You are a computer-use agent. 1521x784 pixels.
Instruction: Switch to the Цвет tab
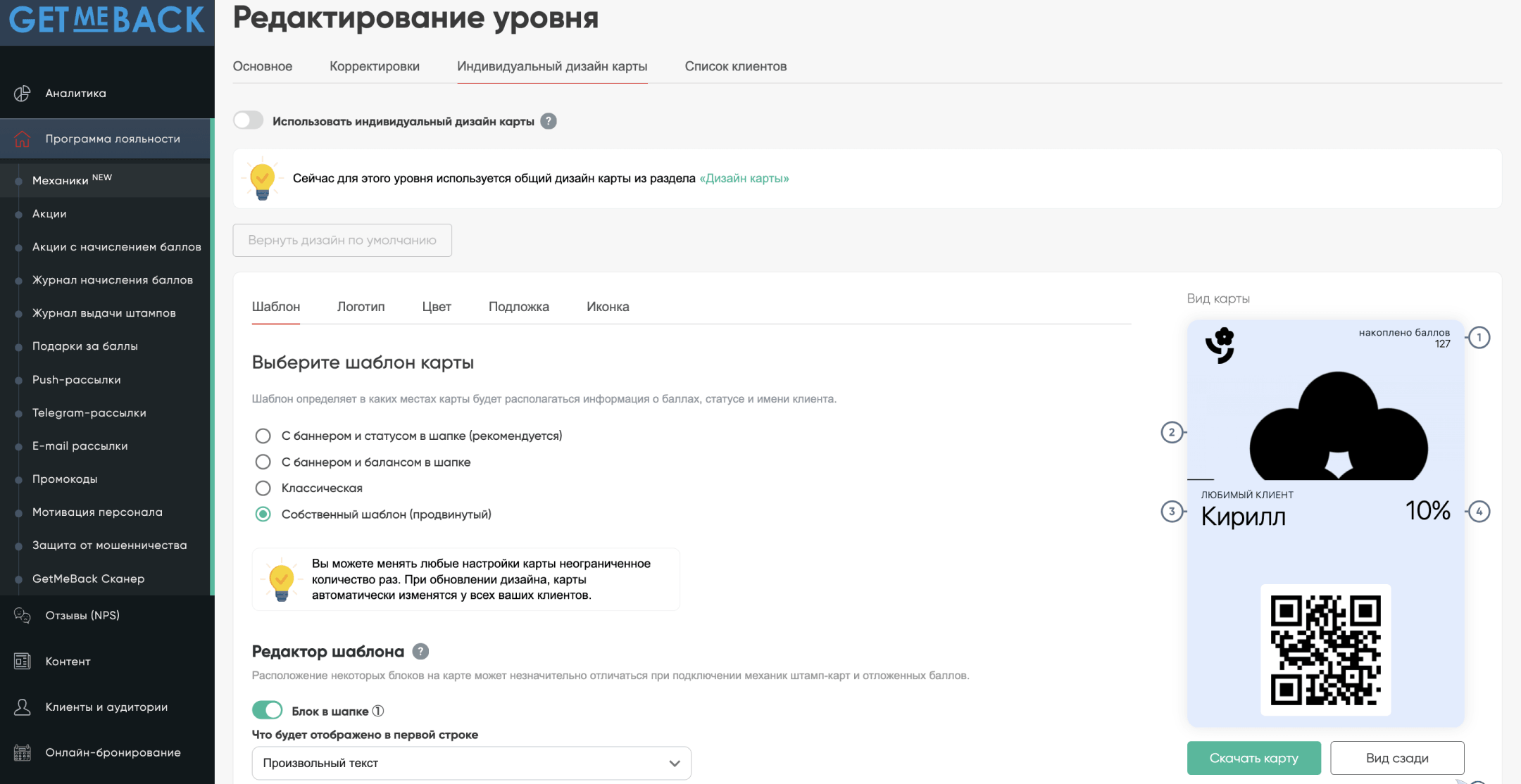click(x=437, y=307)
